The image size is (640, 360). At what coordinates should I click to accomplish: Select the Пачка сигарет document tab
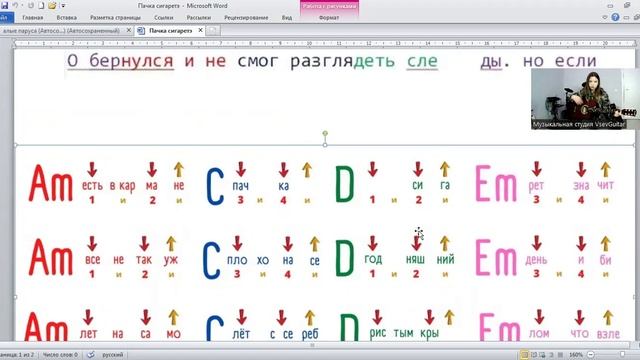point(171,31)
